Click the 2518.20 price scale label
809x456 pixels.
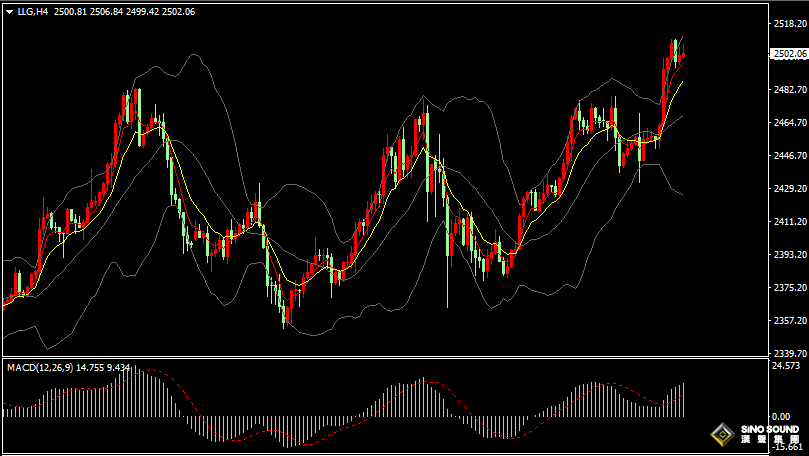click(x=788, y=23)
